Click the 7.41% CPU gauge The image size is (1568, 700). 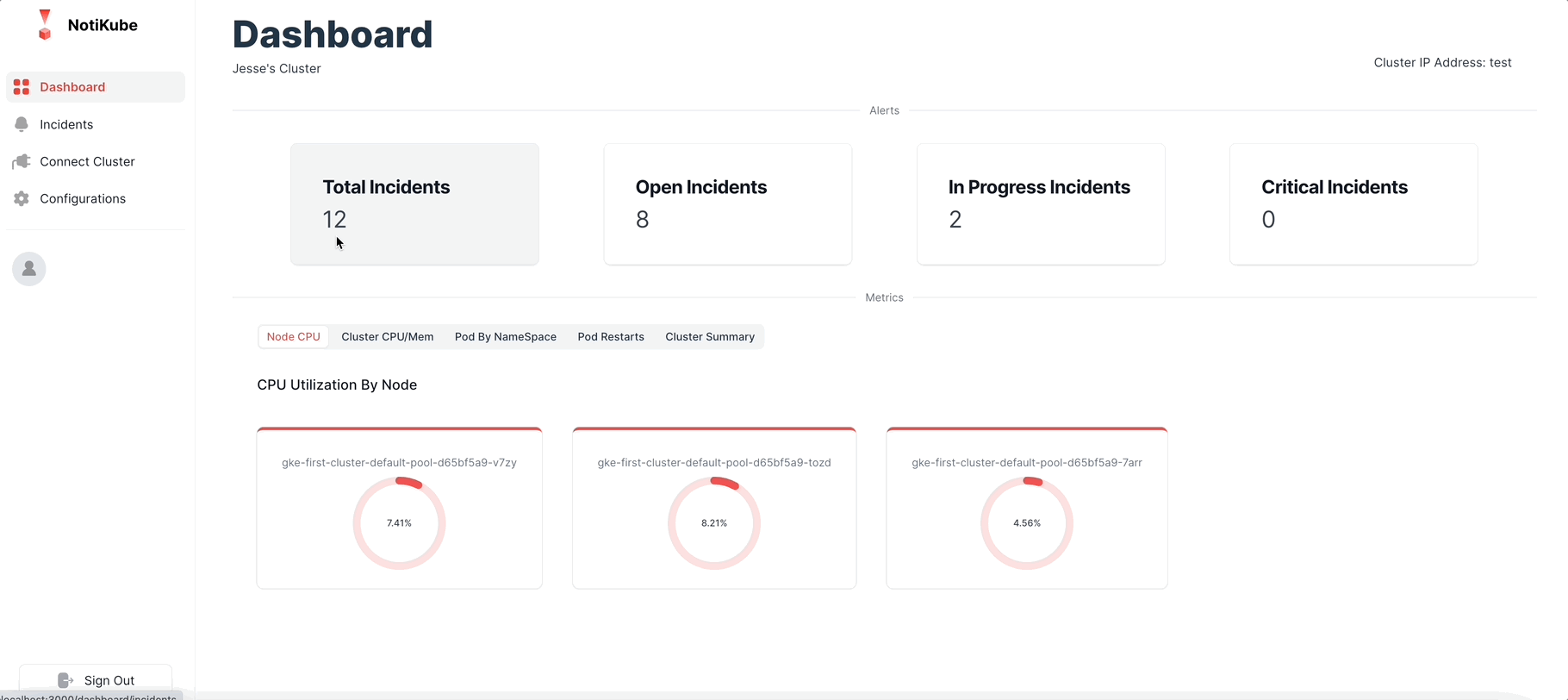pos(399,523)
